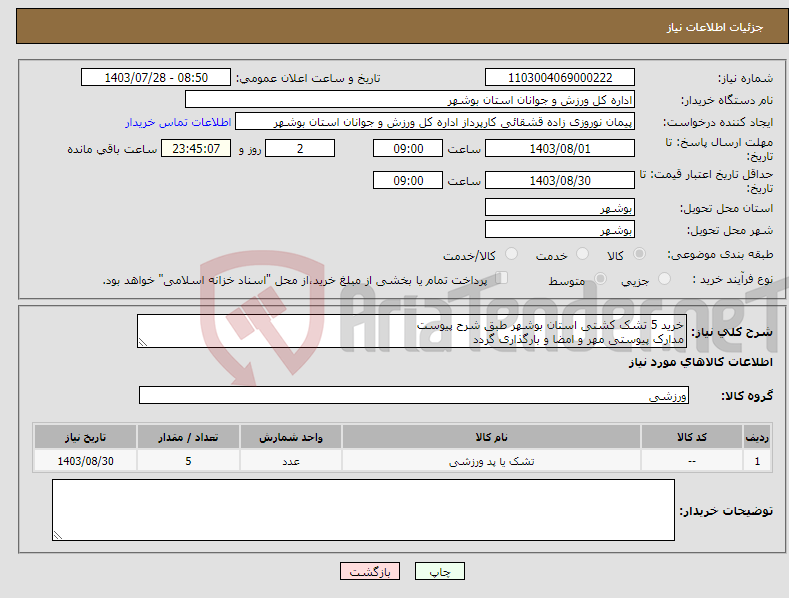789x598 pixels.
Task: Click the طبقه بندی موضوعی label
Action: click(720, 255)
